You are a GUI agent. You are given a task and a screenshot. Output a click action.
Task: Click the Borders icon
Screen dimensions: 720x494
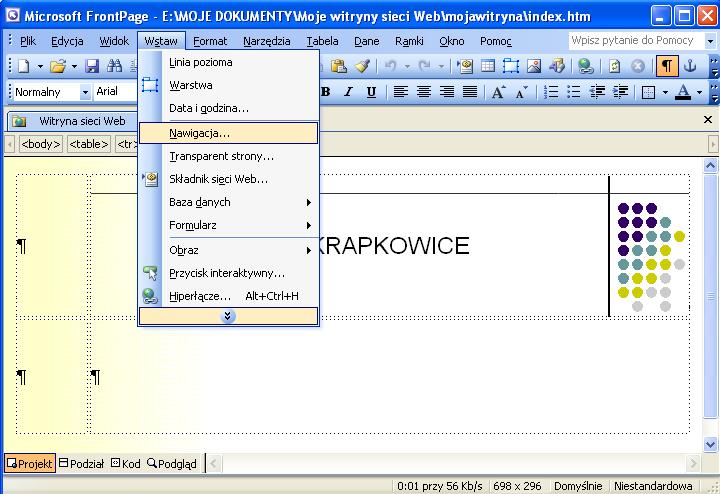tap(648, 92)
